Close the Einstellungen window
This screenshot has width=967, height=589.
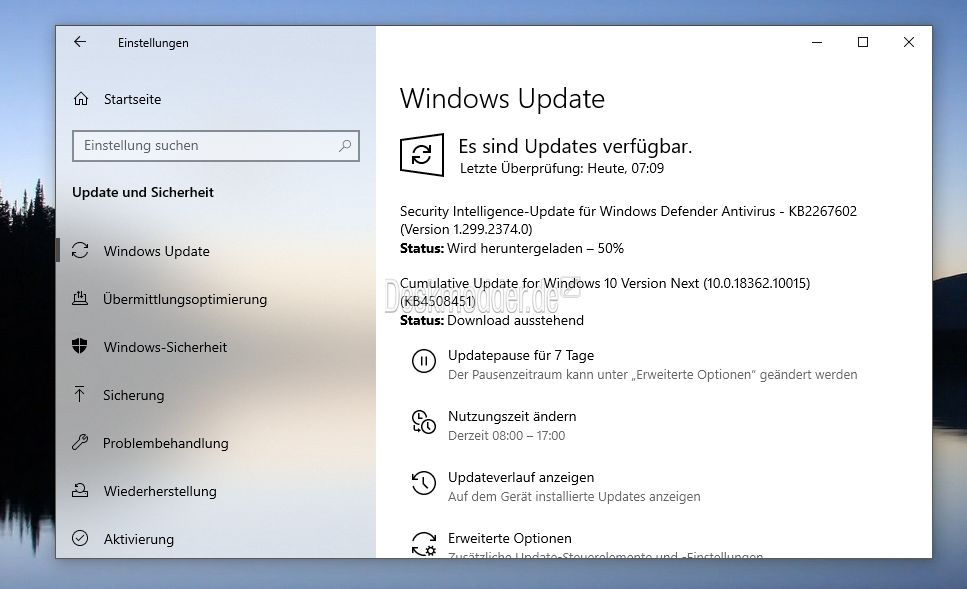pyautogui.click(x=908, y=42)
